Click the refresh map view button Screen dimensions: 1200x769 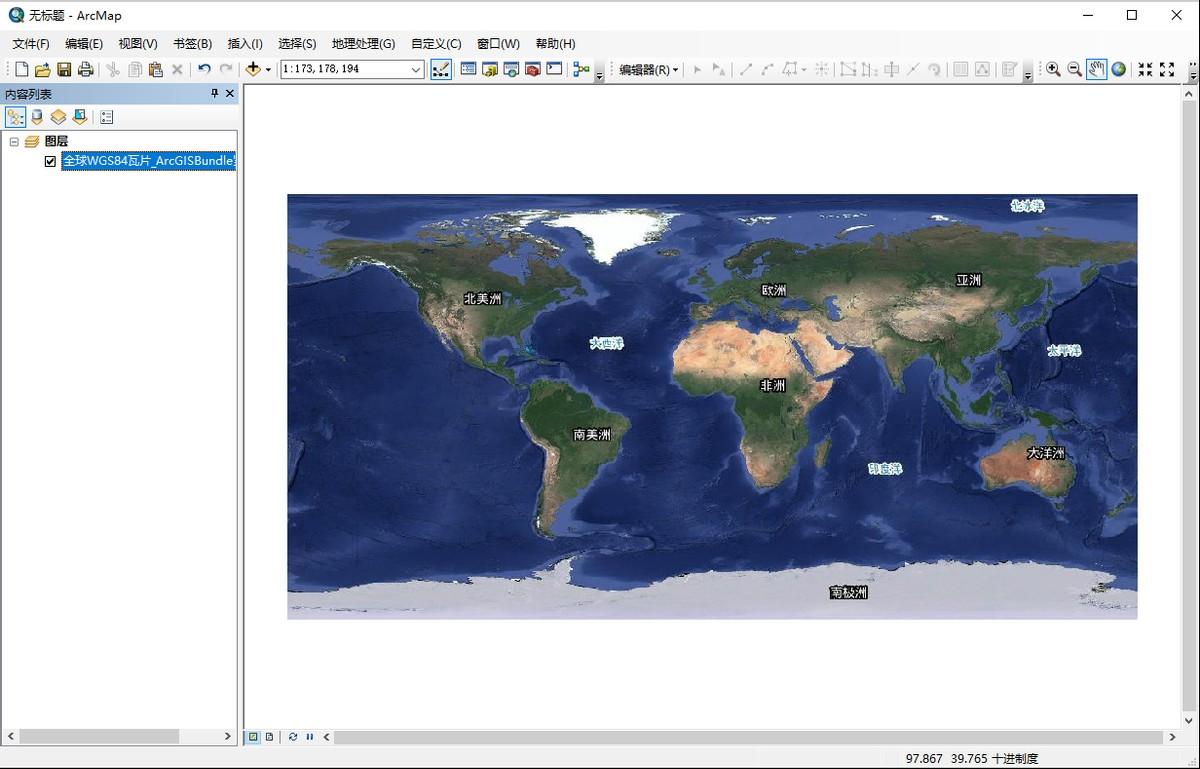pos(293,737)
